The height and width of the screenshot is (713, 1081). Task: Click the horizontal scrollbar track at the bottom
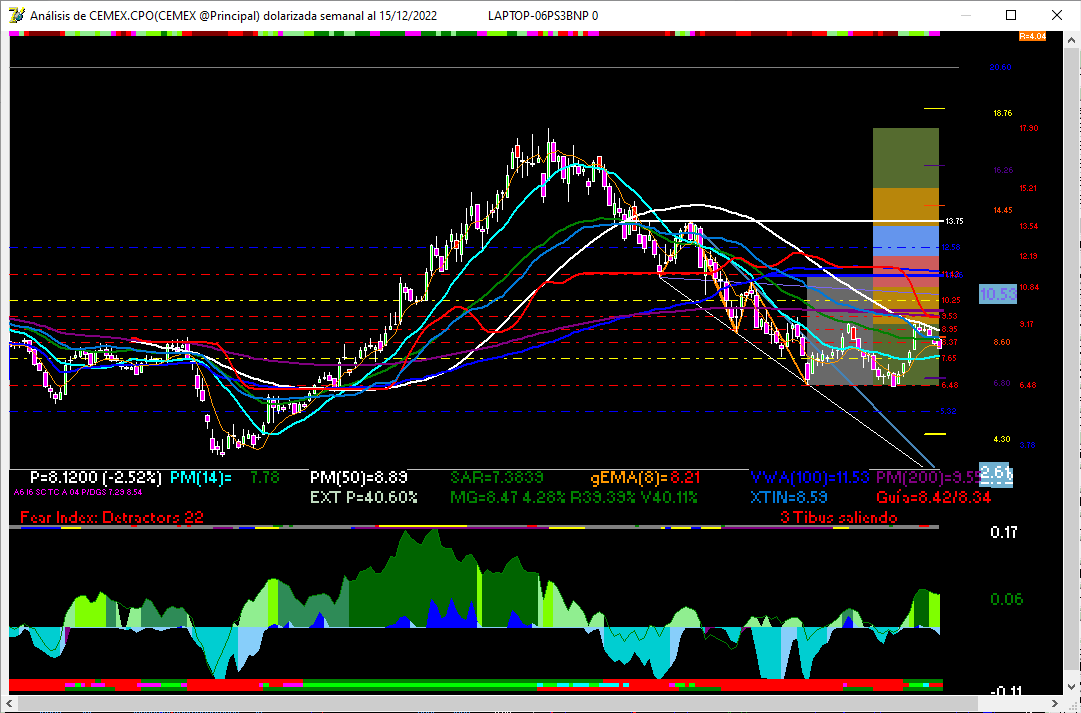pyautogui.click(x=532, y=703)
